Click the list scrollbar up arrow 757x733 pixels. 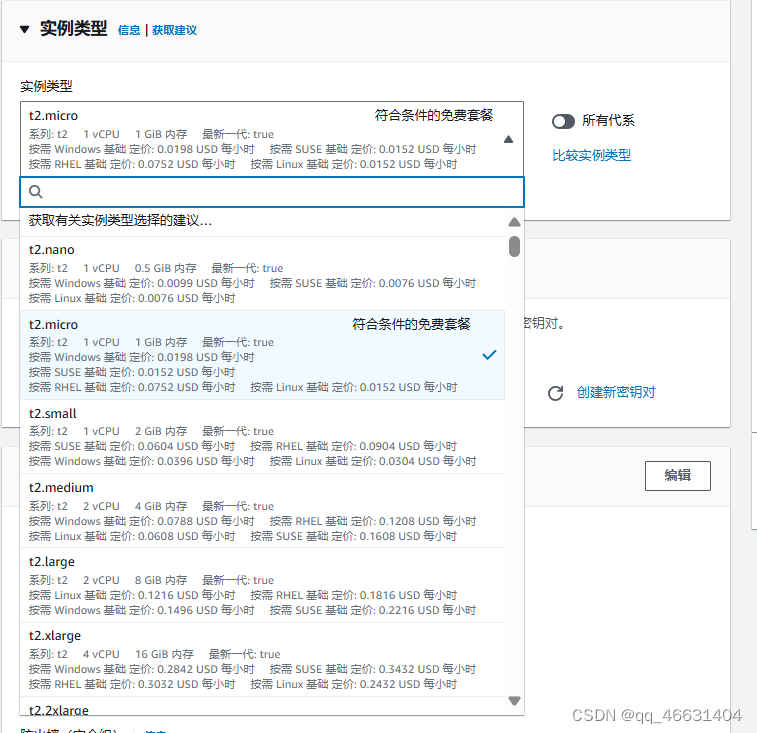click(515, 222)
